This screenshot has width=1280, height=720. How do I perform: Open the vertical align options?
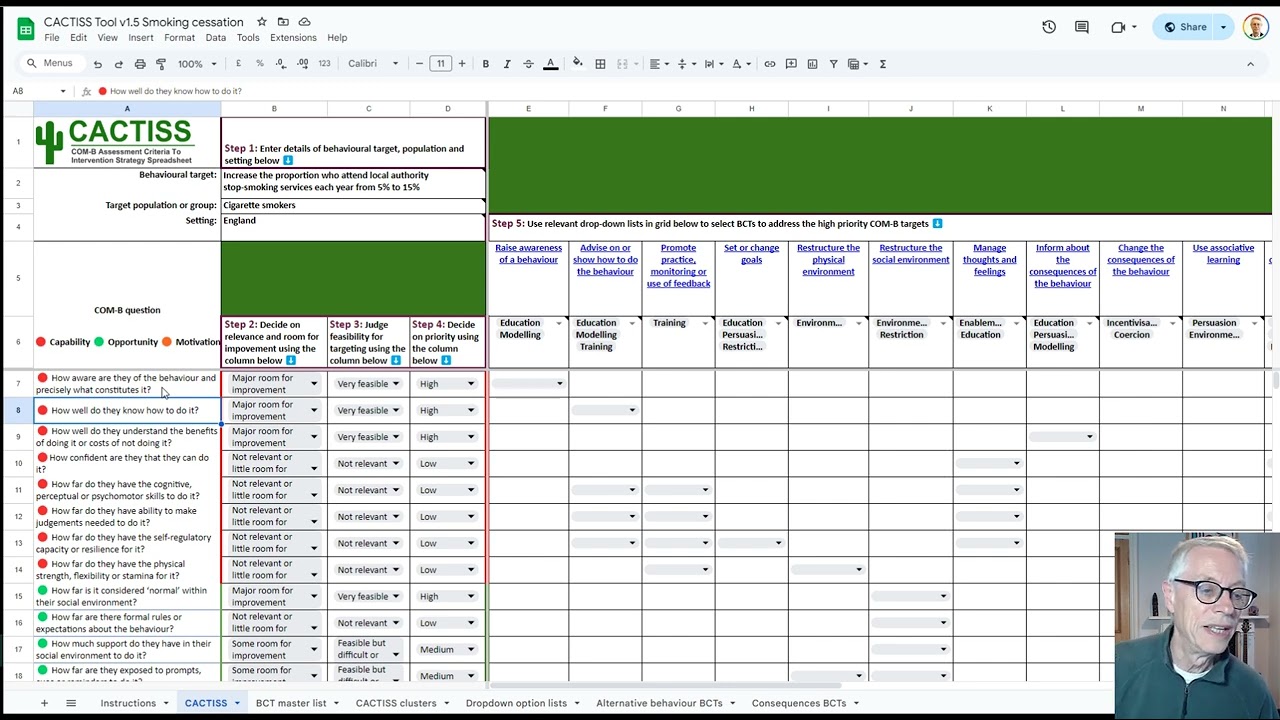tap(685, 64)
